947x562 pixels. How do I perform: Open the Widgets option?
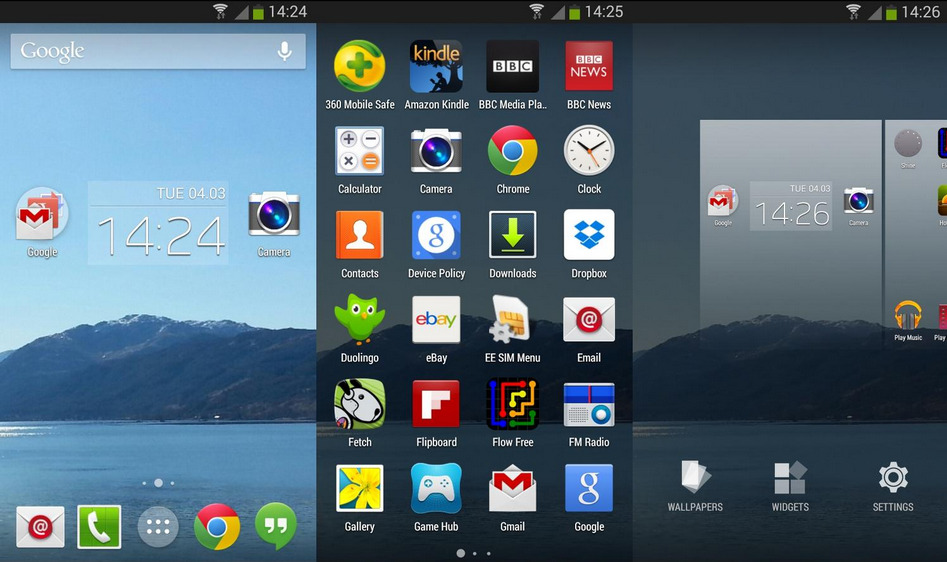point(789,486)
